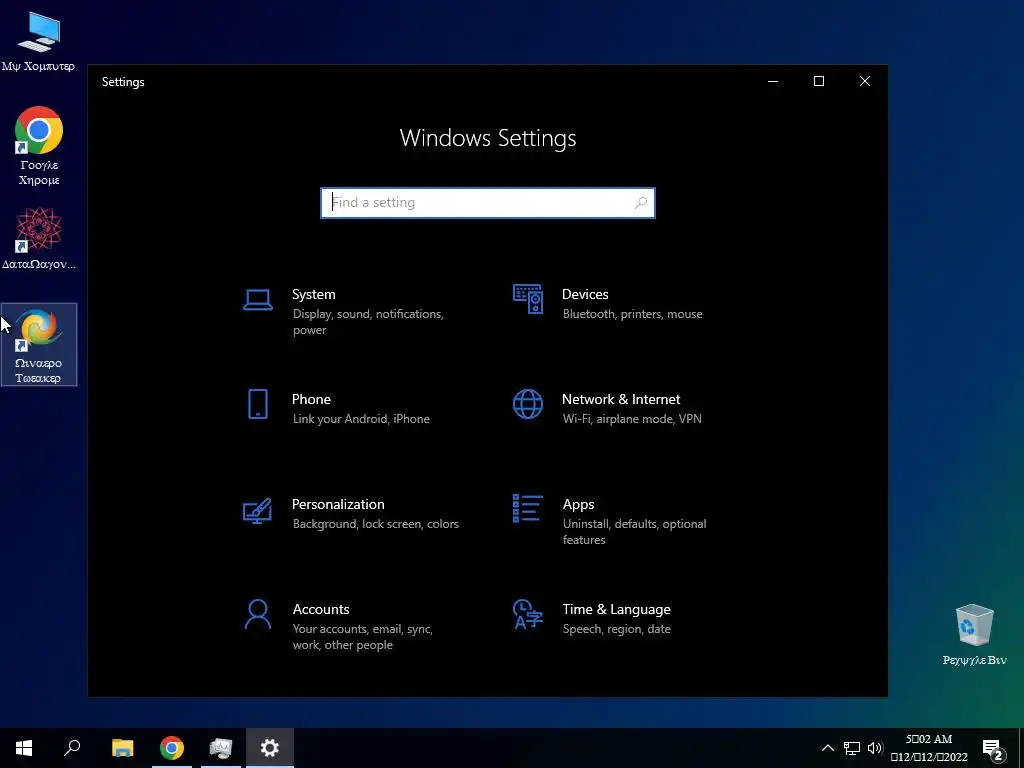This screenshot has width=1024, height=768.
Task: Show hidden system tray icons
Action: tap(827, 748)
